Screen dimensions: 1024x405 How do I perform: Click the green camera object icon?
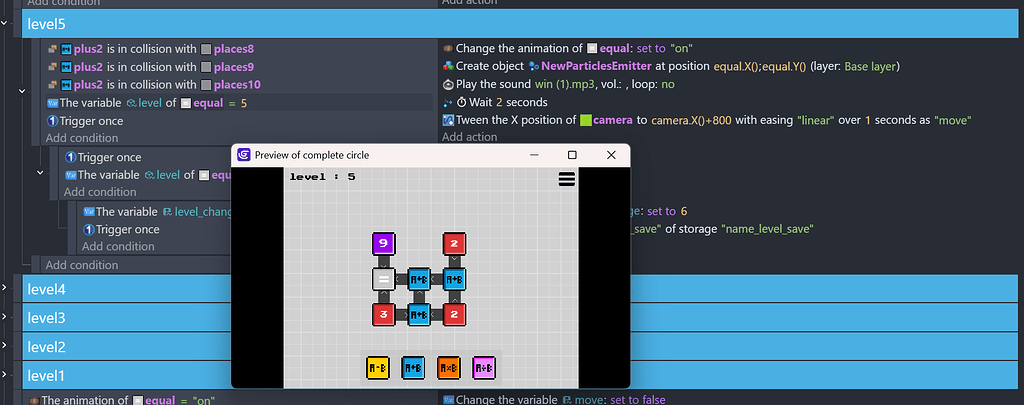[585, 120]
